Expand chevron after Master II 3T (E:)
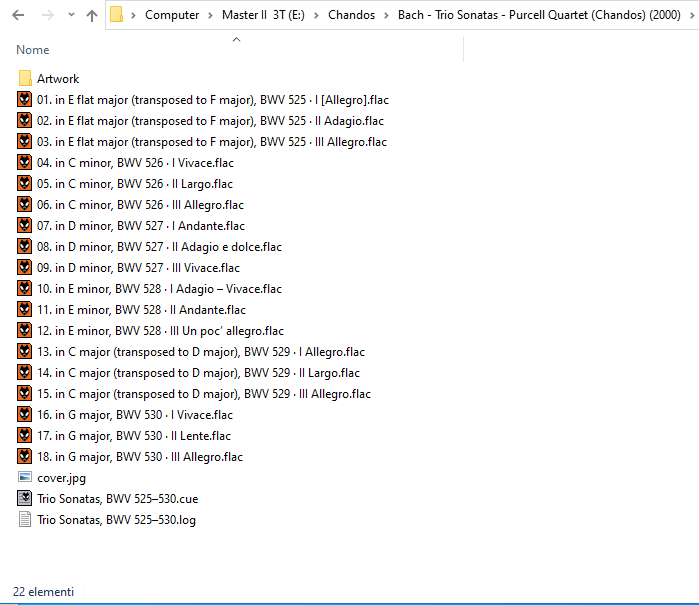Viewport: 699px width, 605px height. (x=316, y=16)
